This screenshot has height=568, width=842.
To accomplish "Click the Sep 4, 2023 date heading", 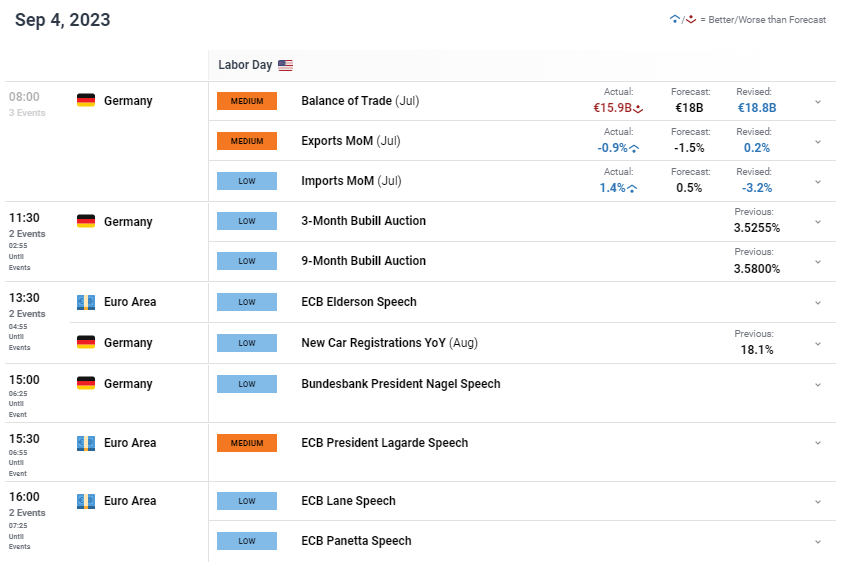I will pyautogui.click(x=63, y=20).
